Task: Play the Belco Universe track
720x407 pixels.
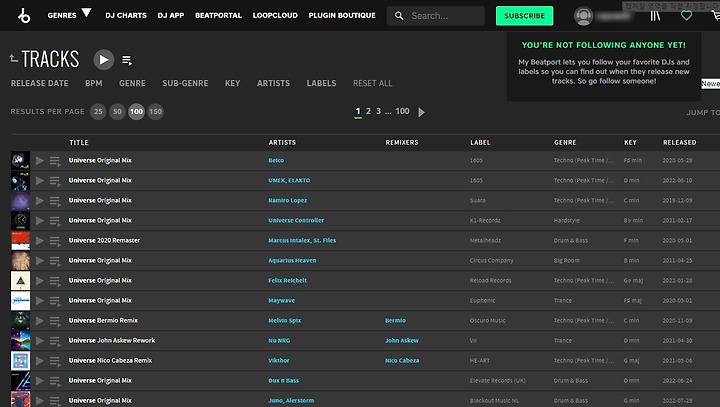Action: tap(39, 161)
